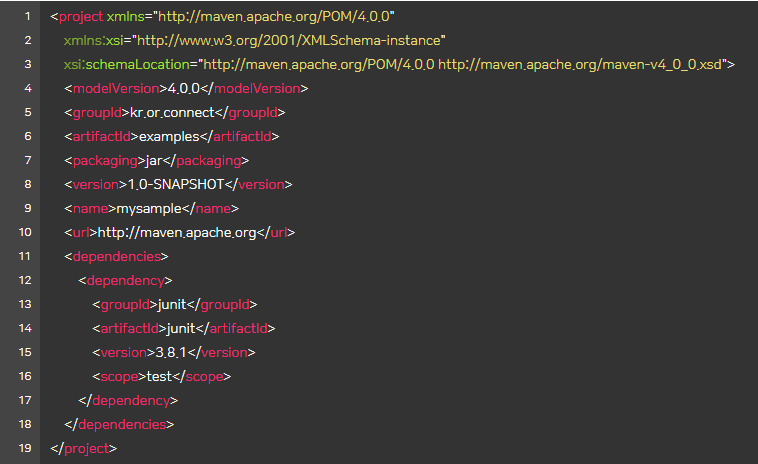Place cursor on the examples artifactId value
Image resolution: width=758 pixels, height=464 pixels.
click(169, 137)
